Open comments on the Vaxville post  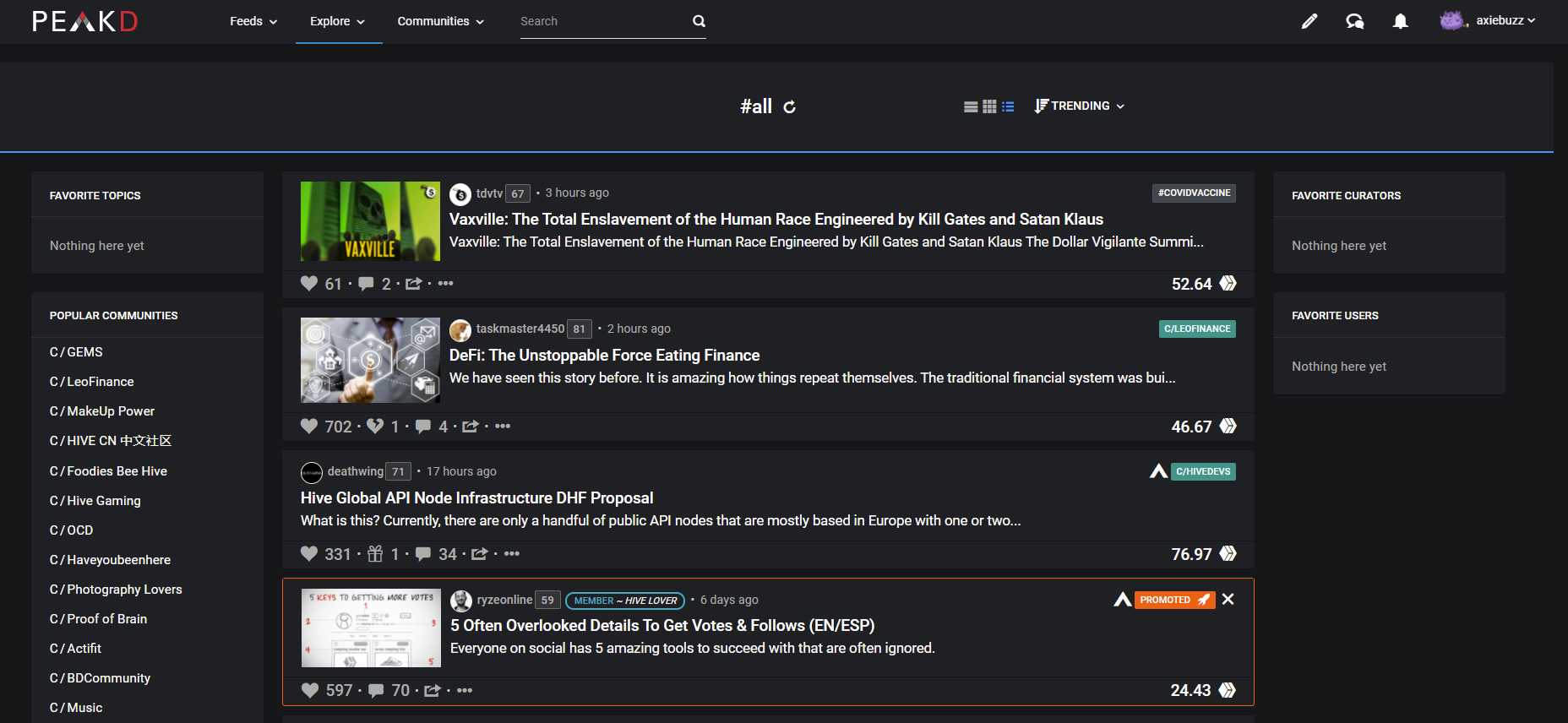click(366, 284)
